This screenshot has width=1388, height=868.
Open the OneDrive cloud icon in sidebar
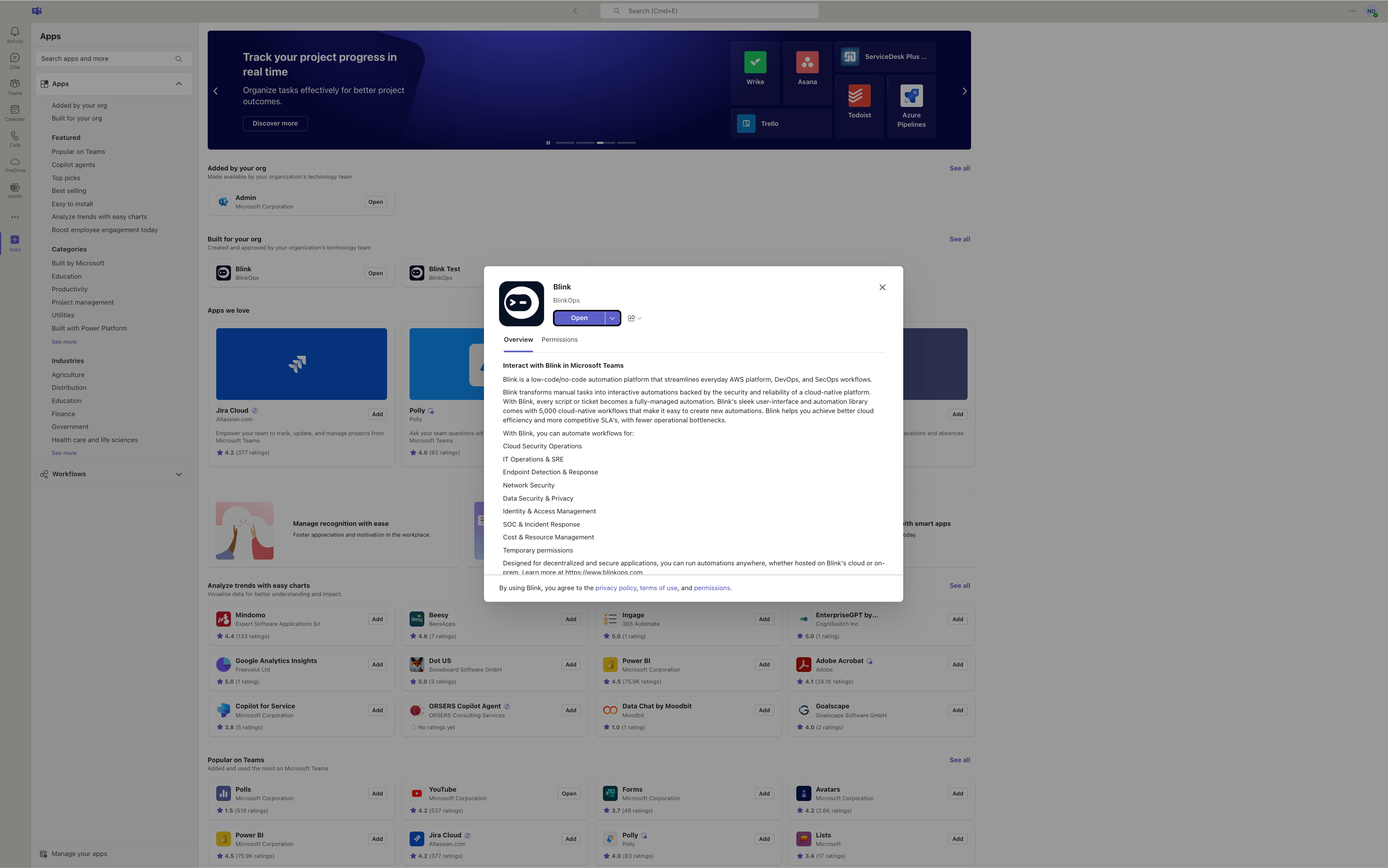pyautogui.click(x=15, y=165)
